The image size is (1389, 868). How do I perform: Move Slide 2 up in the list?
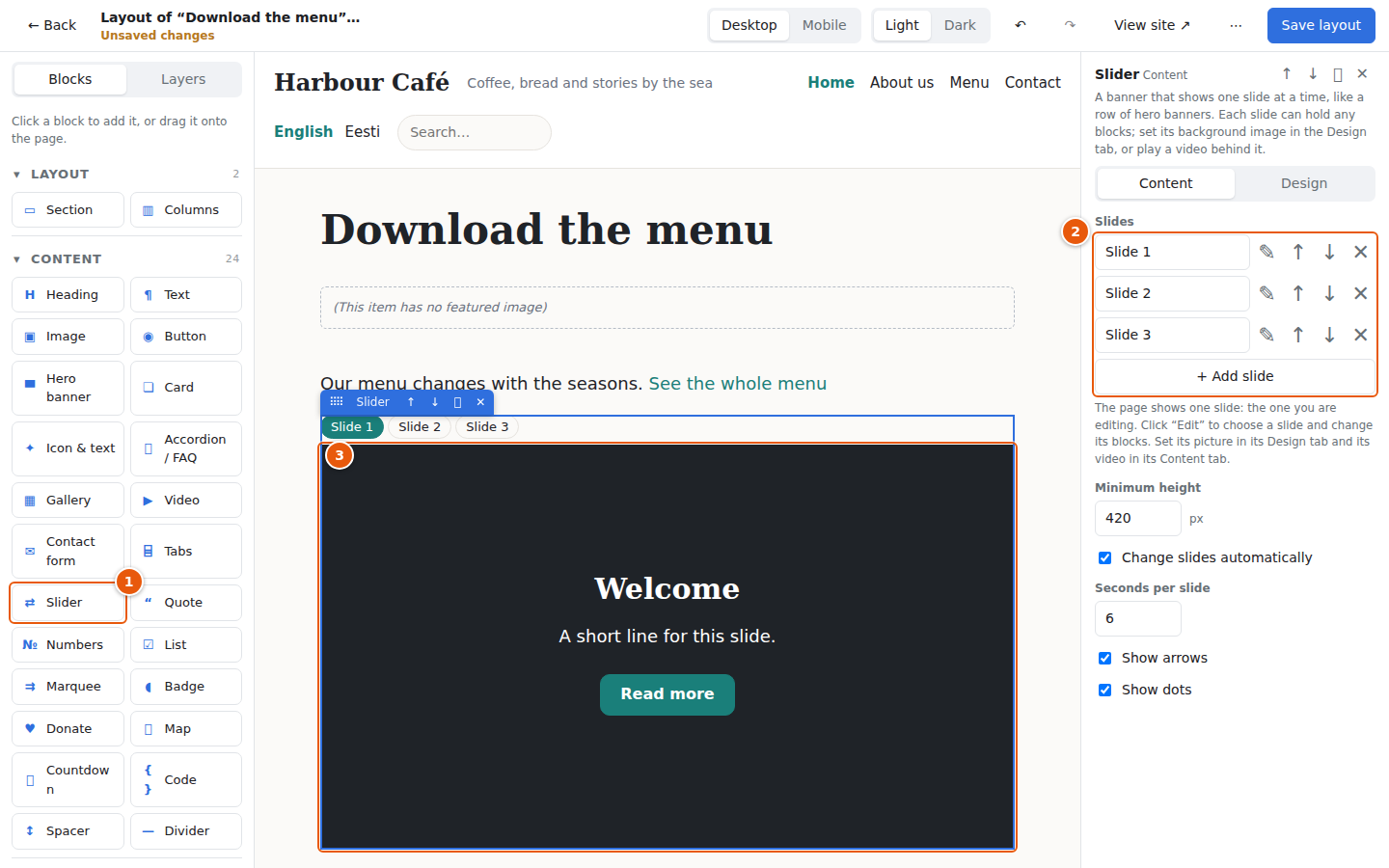[1298, 293]
